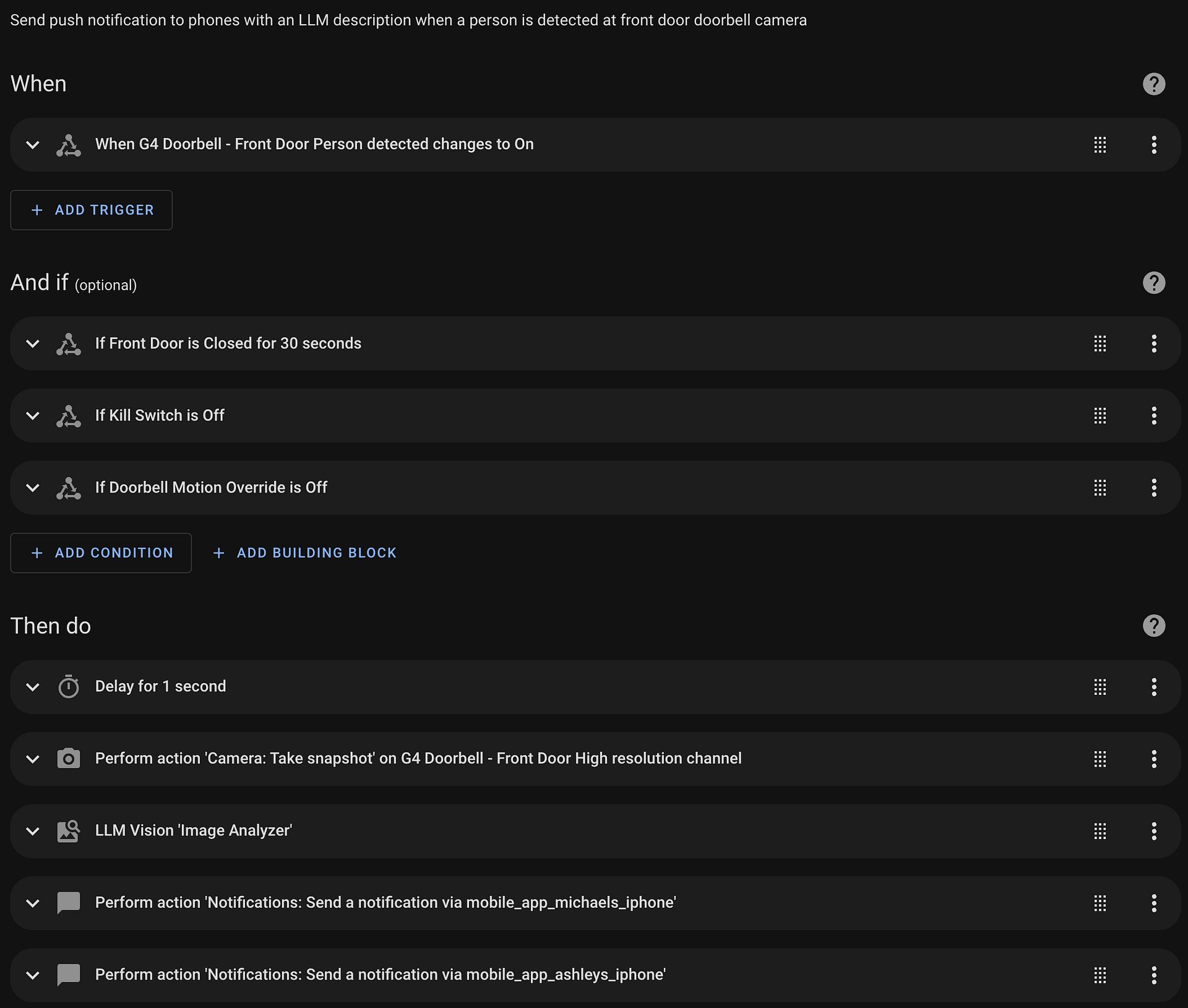Expand the michaels_iphone notification action
The height and width of the screenshot is (1008, 1188).
(33, 903)
